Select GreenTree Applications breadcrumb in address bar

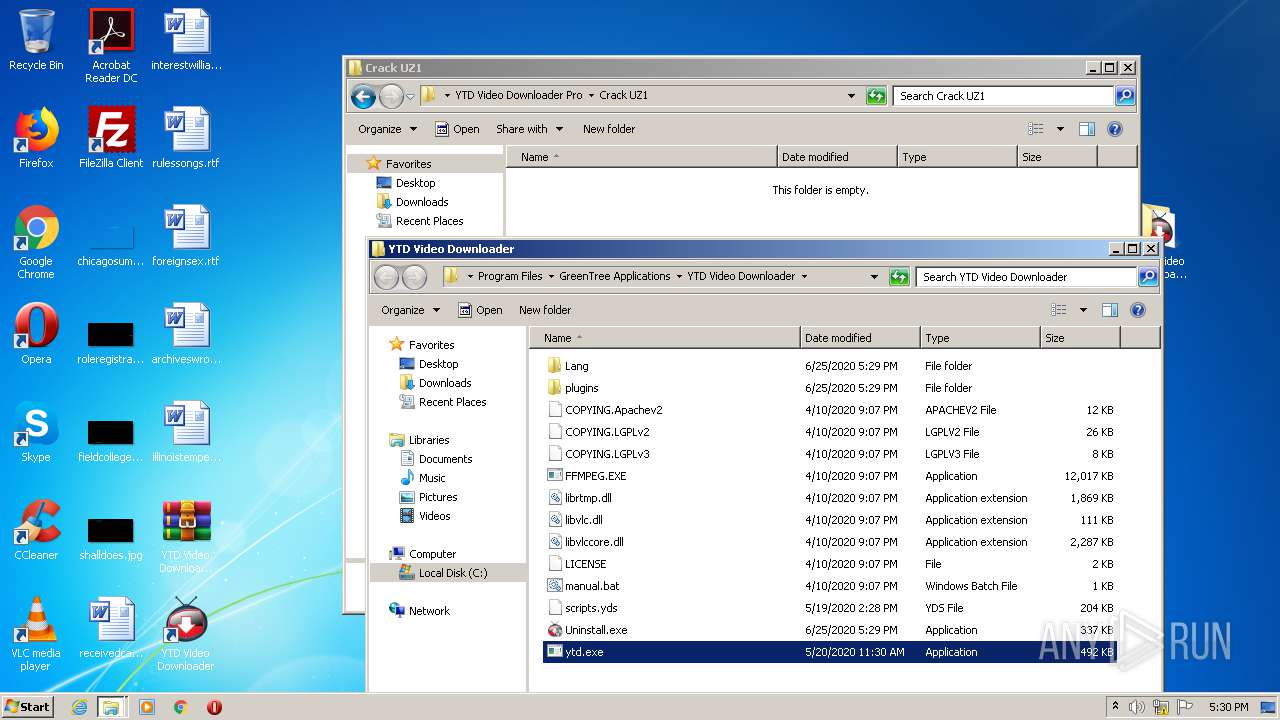pos(614,277)
